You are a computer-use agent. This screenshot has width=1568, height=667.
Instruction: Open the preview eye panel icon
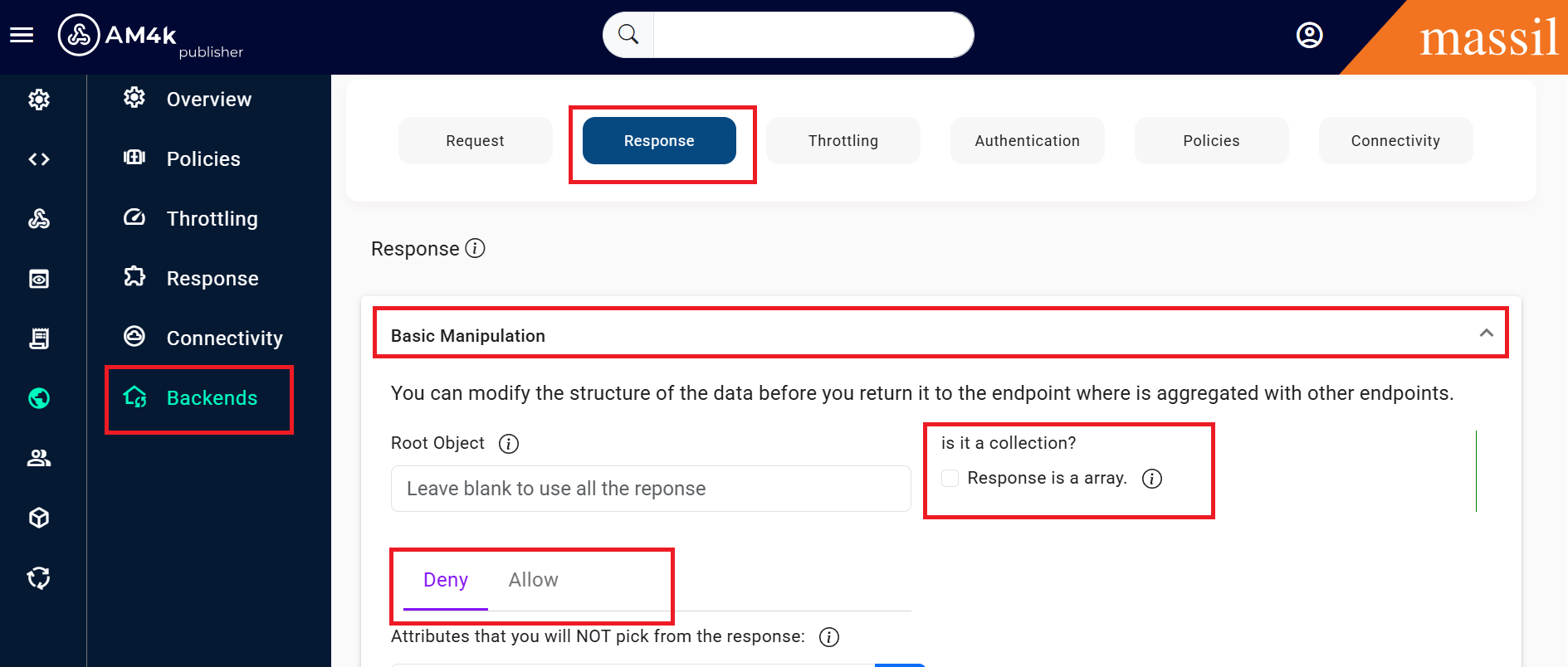[38, 279]
